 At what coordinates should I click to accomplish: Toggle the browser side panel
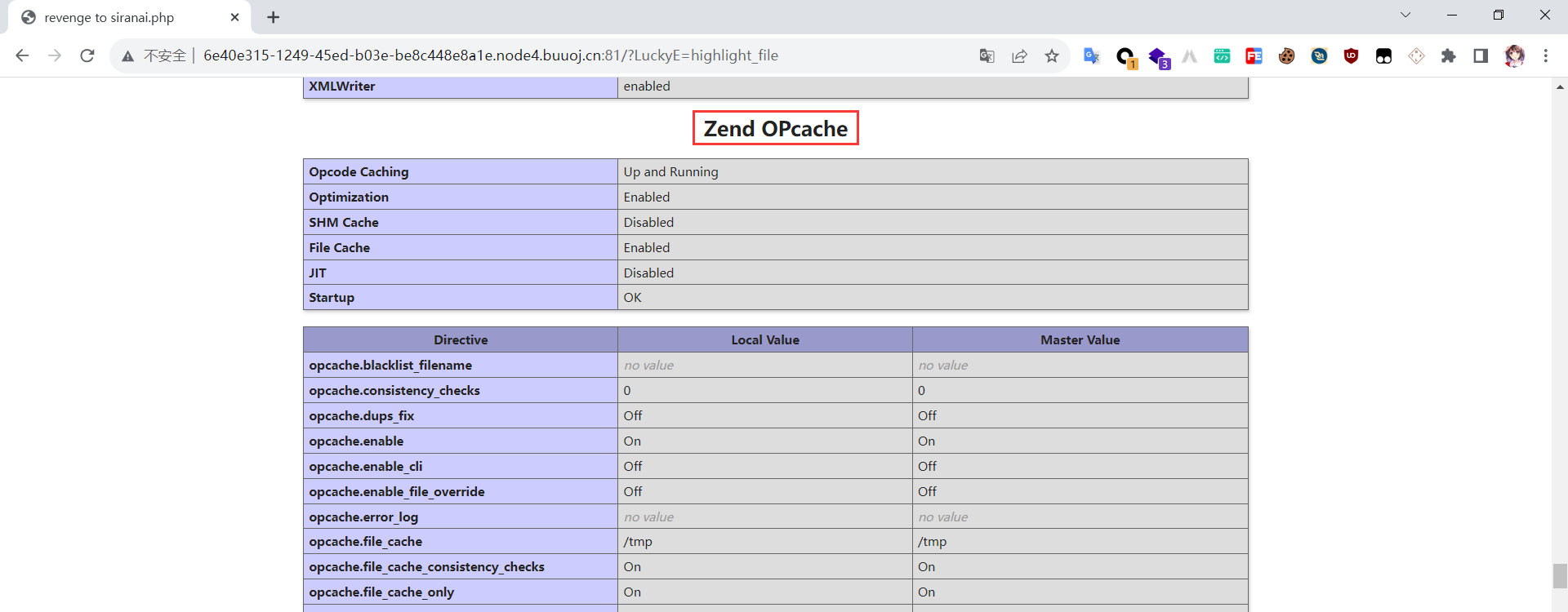tap(1481, 55)
